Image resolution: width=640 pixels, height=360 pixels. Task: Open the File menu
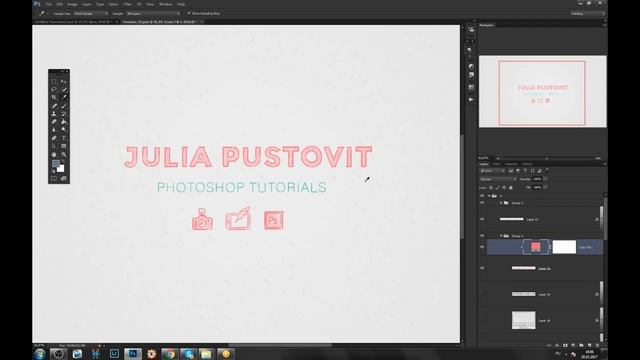point(49,4)
